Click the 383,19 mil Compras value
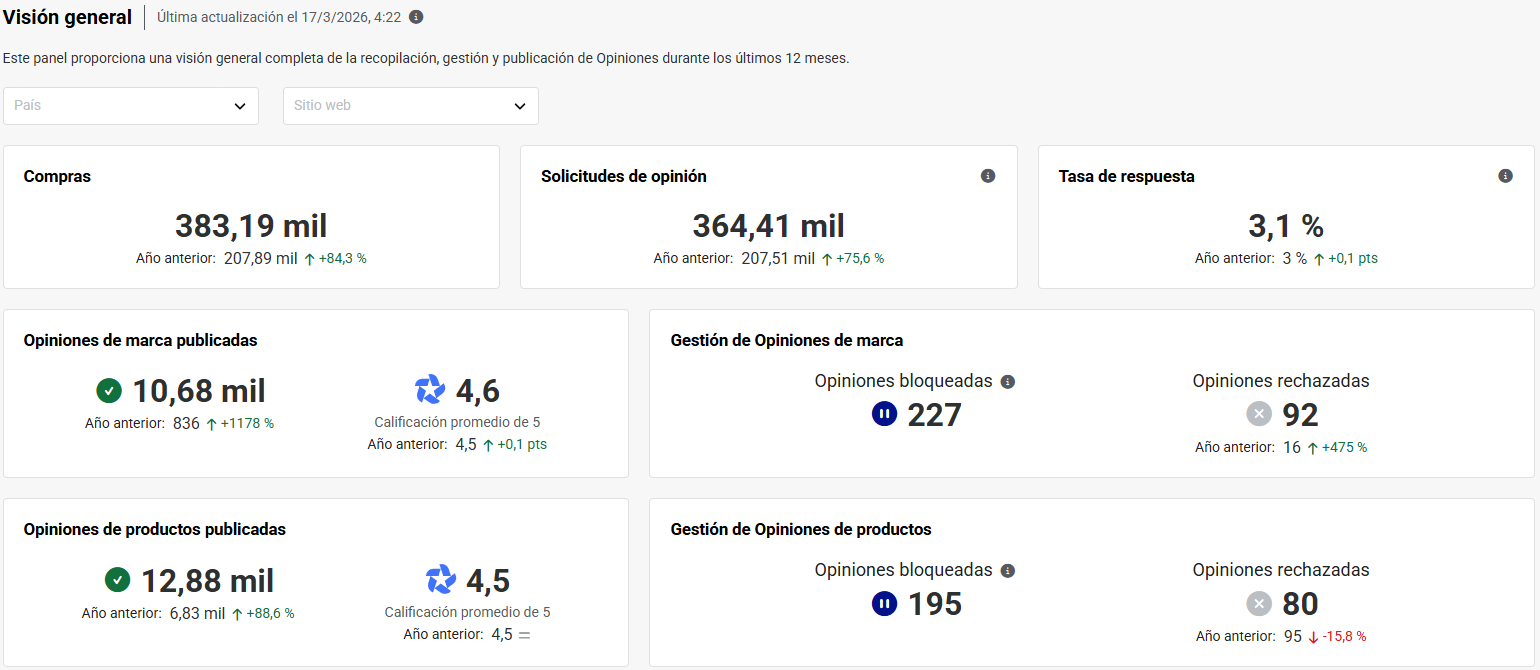1540x670 pixels. tap(251, 226)
